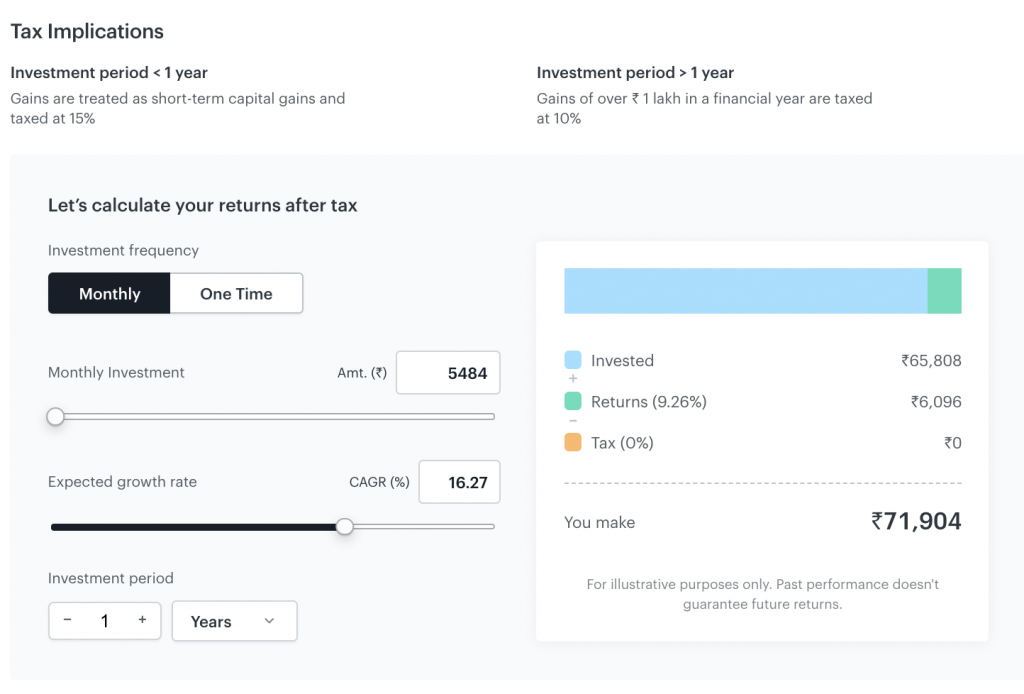
Task: Click the blue Invested legend swatch
Action: [x=573, y=360]
